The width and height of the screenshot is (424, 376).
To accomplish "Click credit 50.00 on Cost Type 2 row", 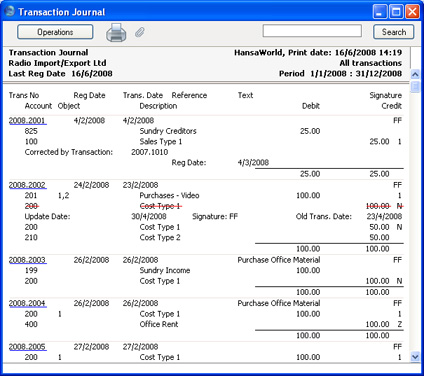I will 379,238.
